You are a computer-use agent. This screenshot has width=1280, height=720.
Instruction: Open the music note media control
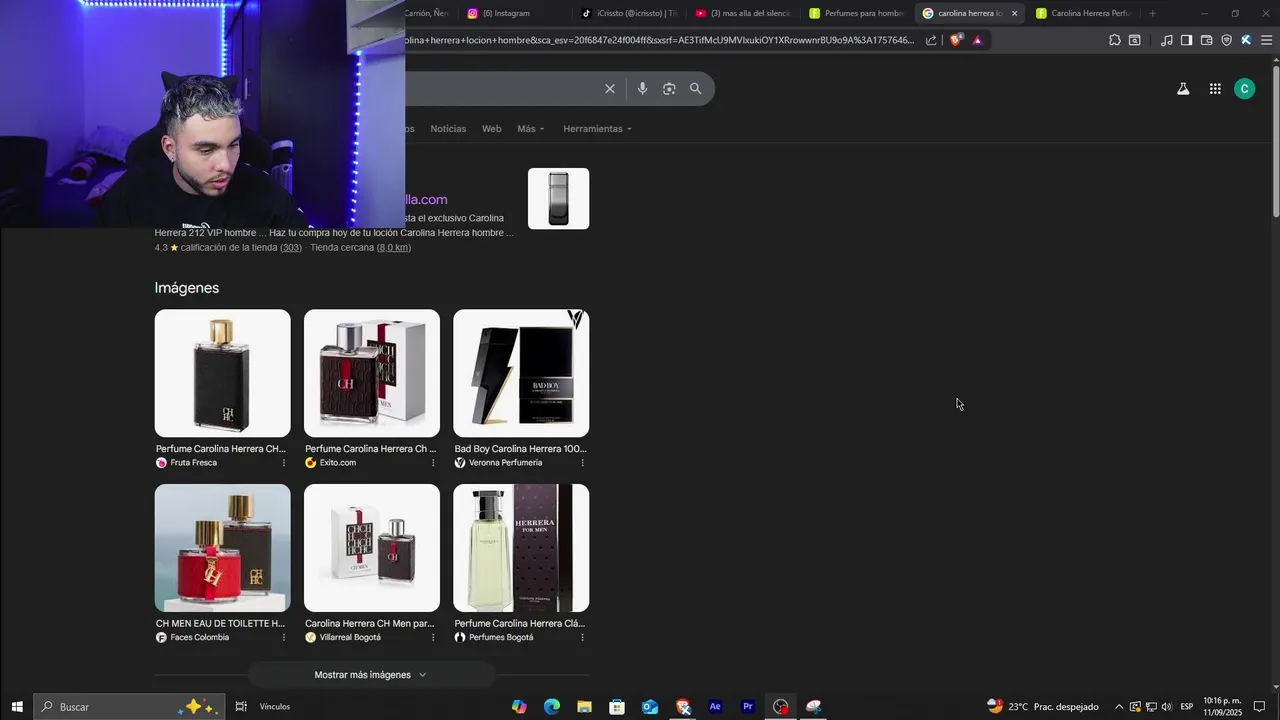click(x=1166, y=40)
